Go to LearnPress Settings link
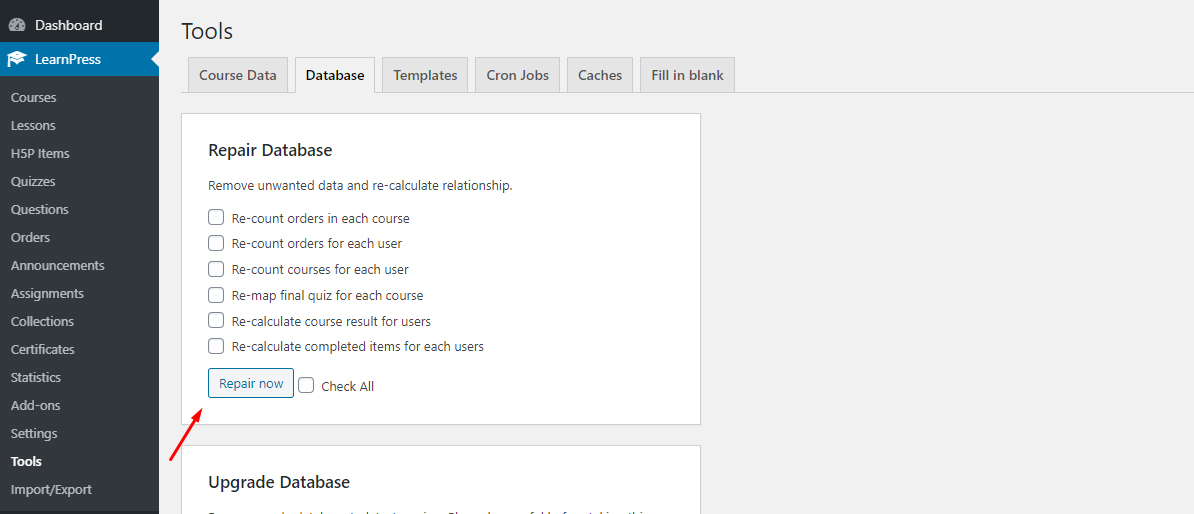Screen dimensions: 1194x514 pyautogui.click(x=34, y=433)
